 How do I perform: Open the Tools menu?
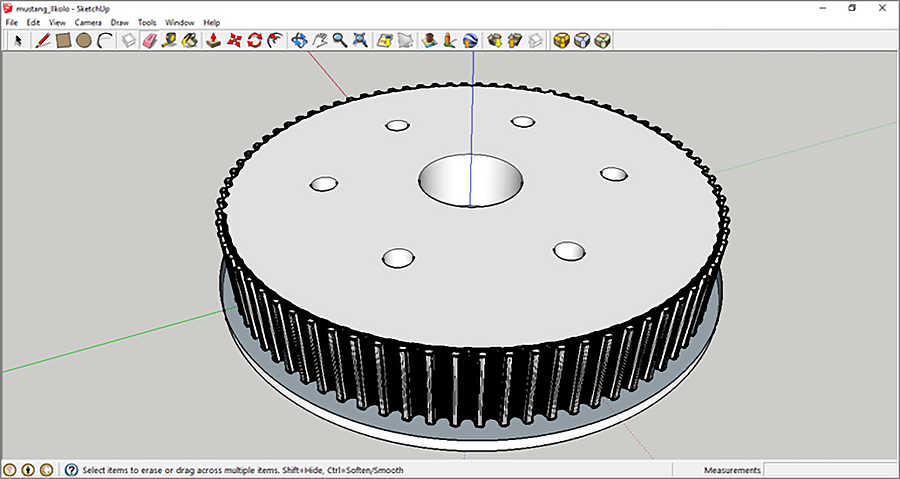tap(147, 22)
